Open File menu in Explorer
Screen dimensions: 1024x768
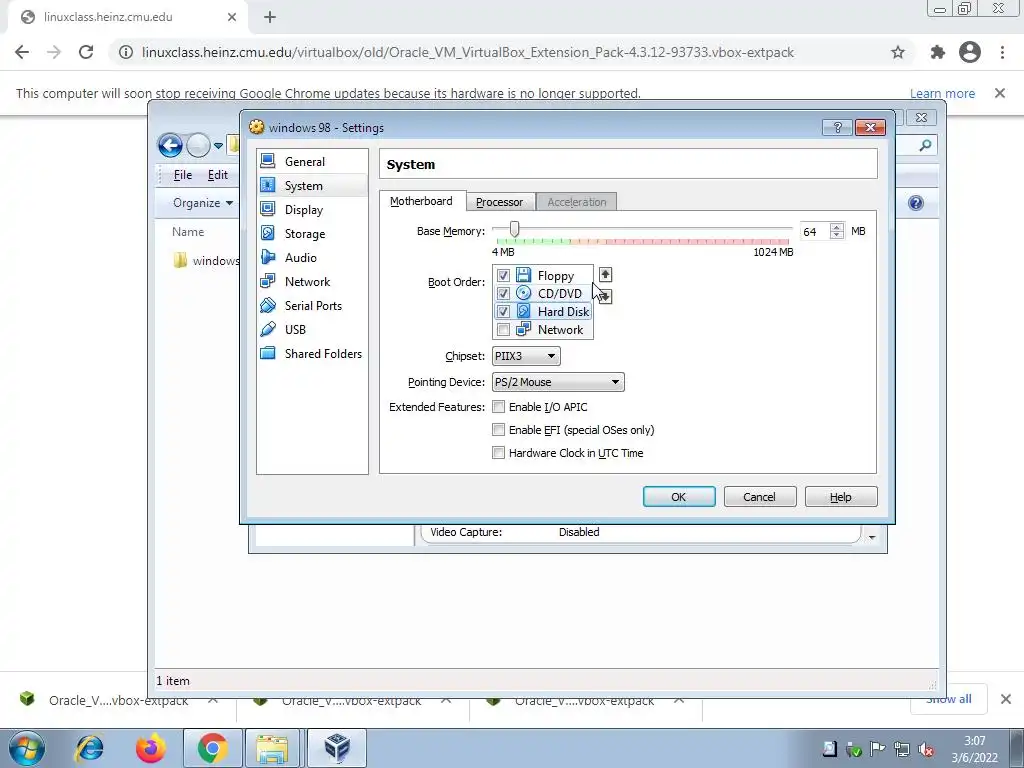(x=183, y=175)
